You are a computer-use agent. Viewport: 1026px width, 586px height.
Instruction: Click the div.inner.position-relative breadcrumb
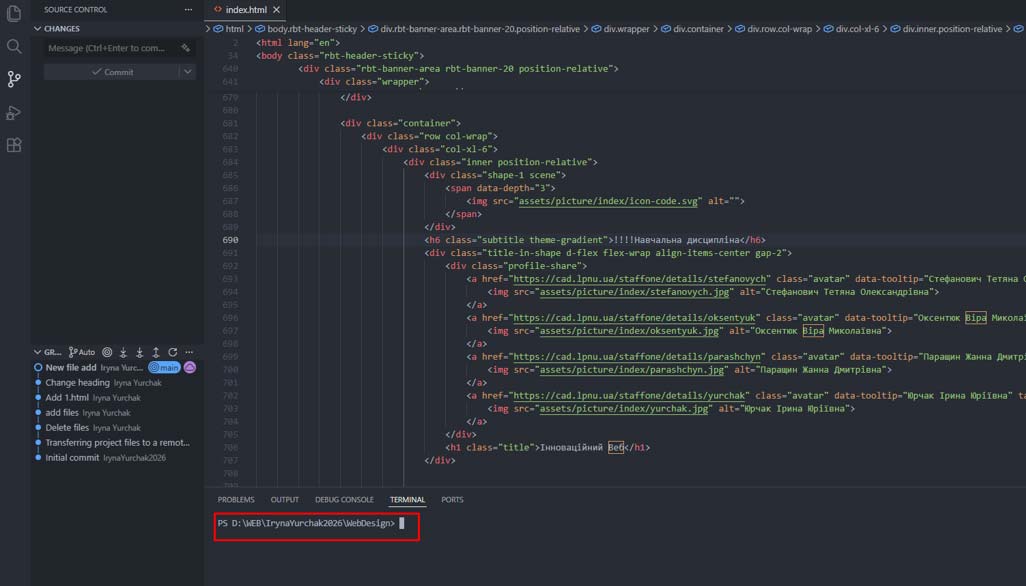tap(946, 29)
